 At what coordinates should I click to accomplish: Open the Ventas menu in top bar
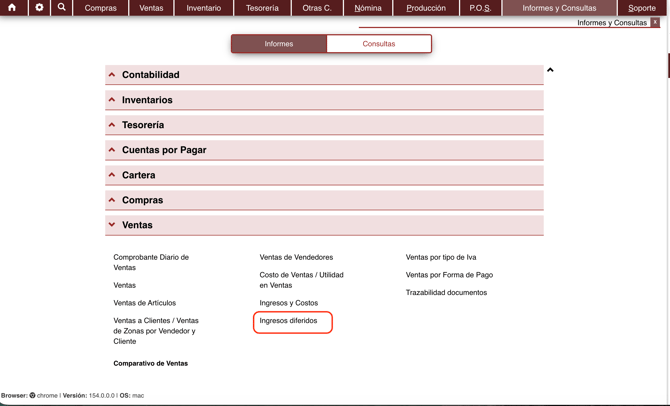click(151, 8)
